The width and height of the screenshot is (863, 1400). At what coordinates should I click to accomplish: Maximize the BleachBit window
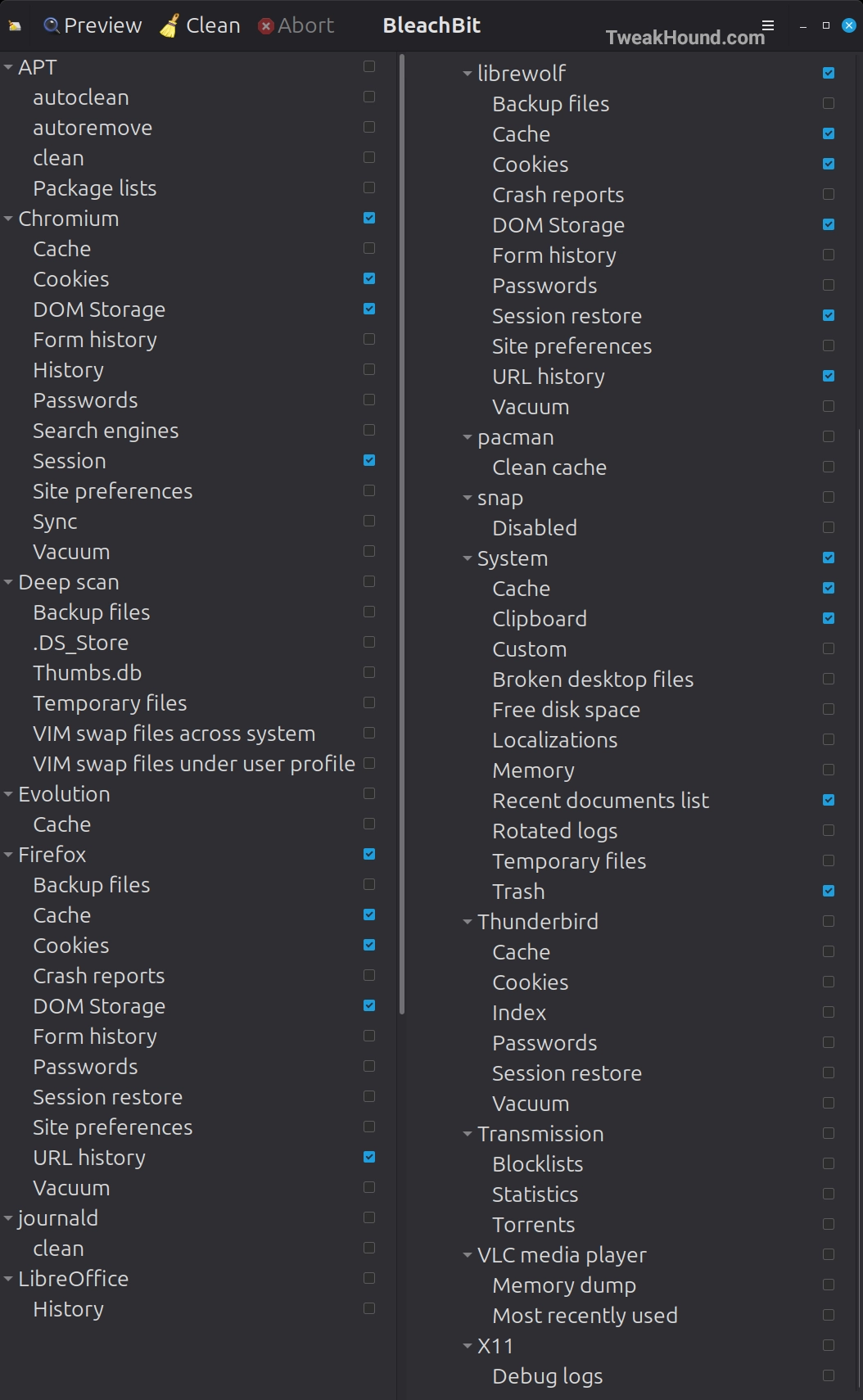coord(826,26)
